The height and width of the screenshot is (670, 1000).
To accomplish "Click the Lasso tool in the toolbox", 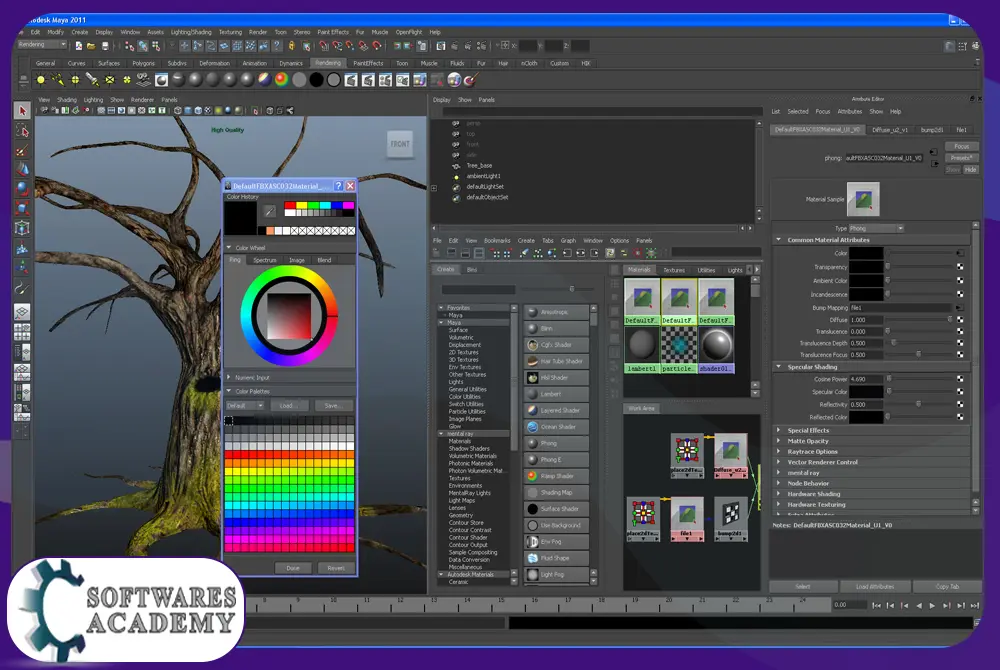I will point(22,131).
